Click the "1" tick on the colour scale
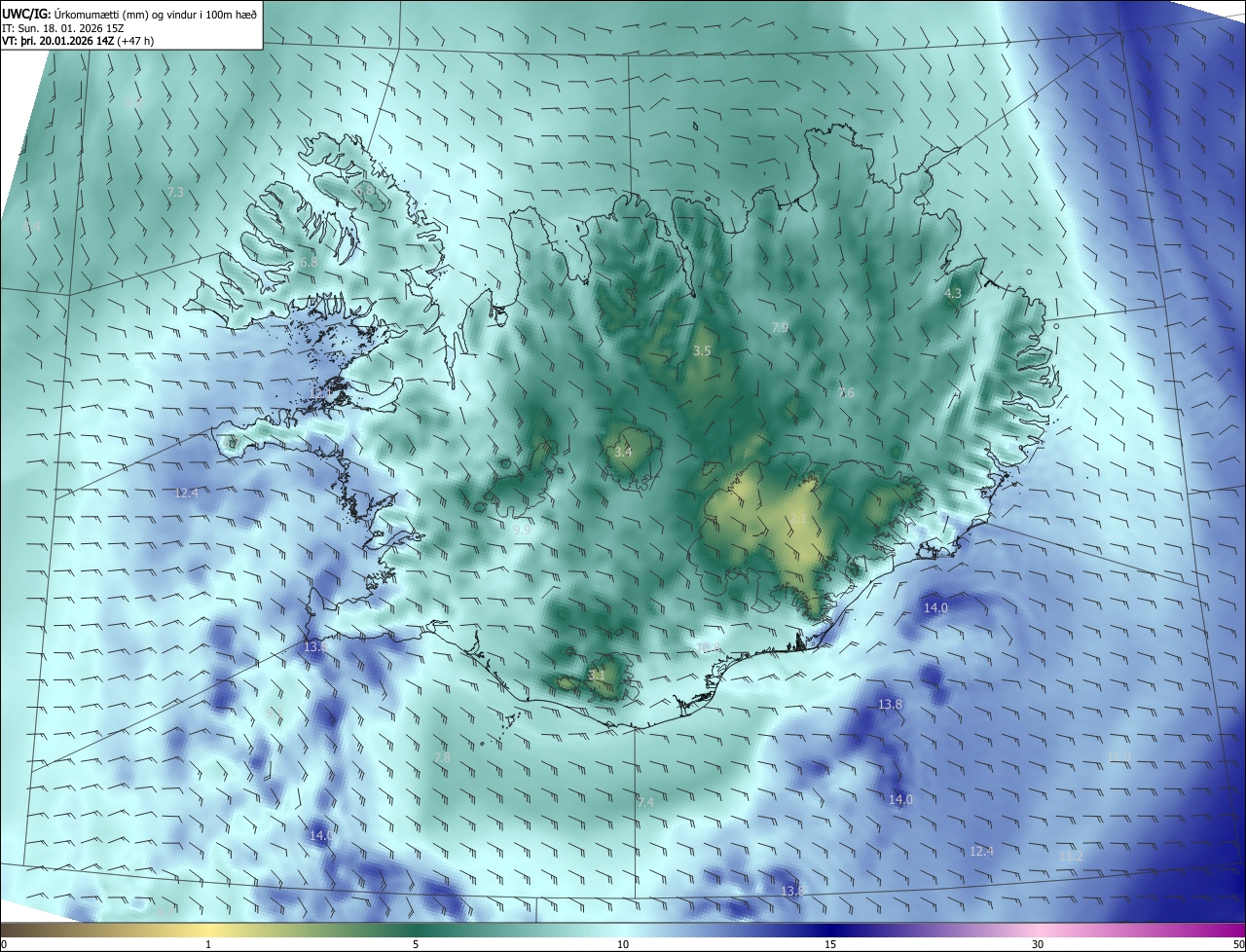The image size is (1246, 952). tap(208, 944)
